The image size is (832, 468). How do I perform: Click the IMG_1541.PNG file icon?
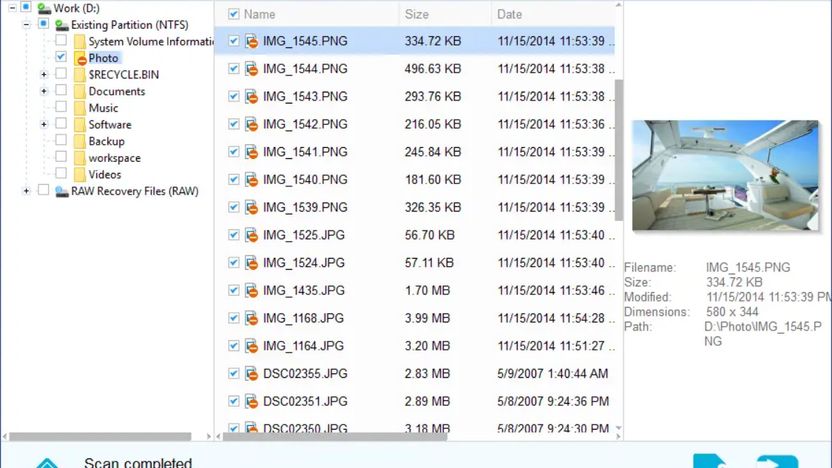point(252,152)
